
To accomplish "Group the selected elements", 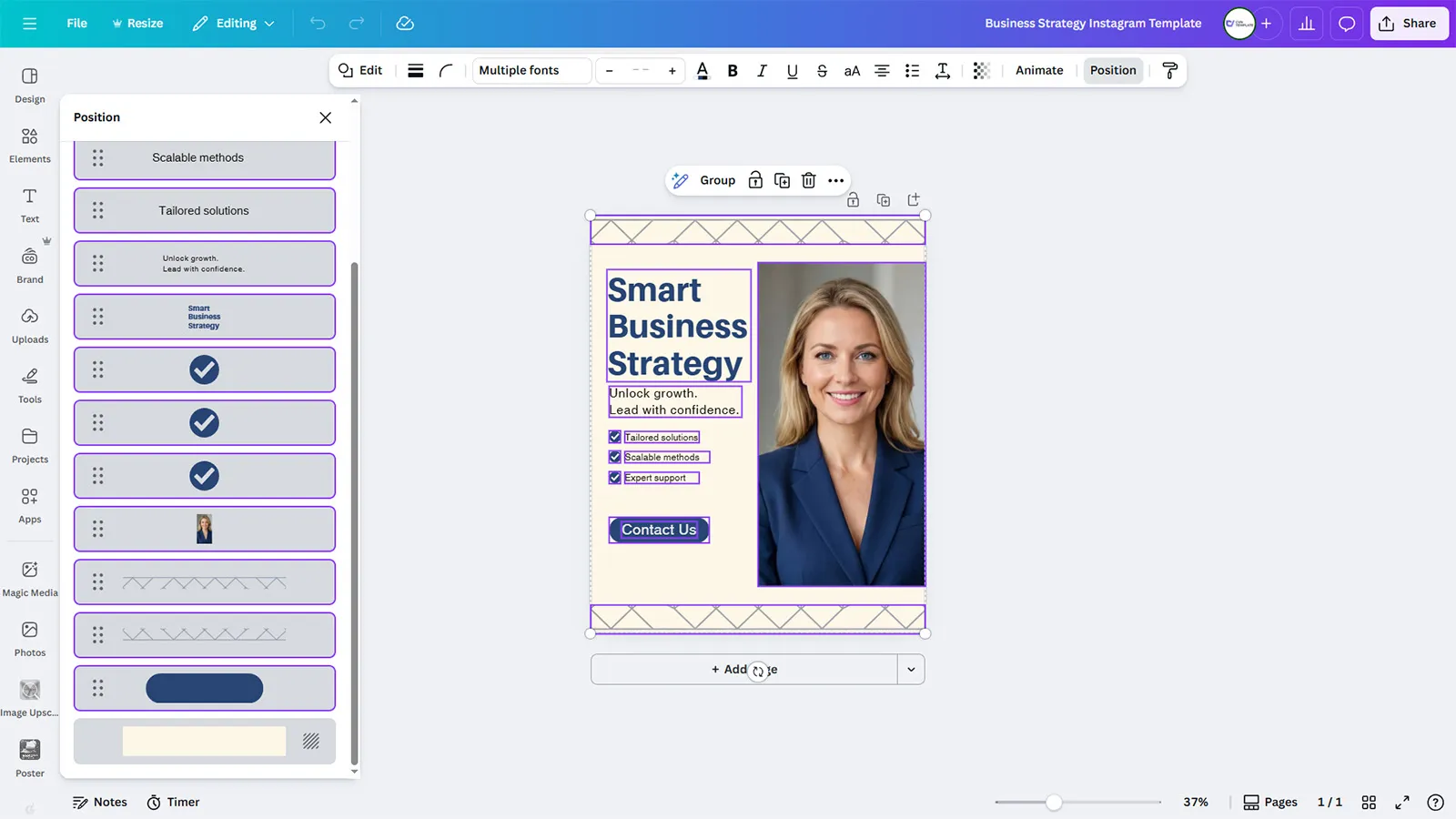I will coord(716,180).
